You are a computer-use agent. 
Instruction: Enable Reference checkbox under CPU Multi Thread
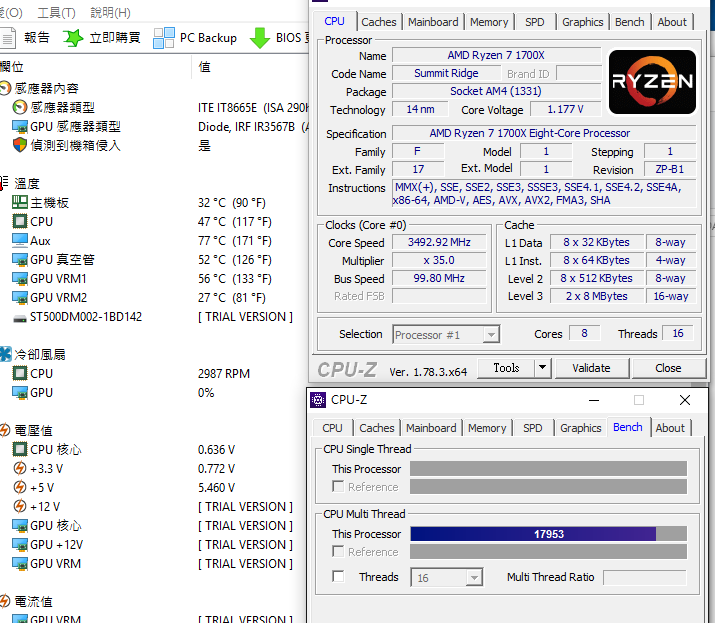[338, 551]
